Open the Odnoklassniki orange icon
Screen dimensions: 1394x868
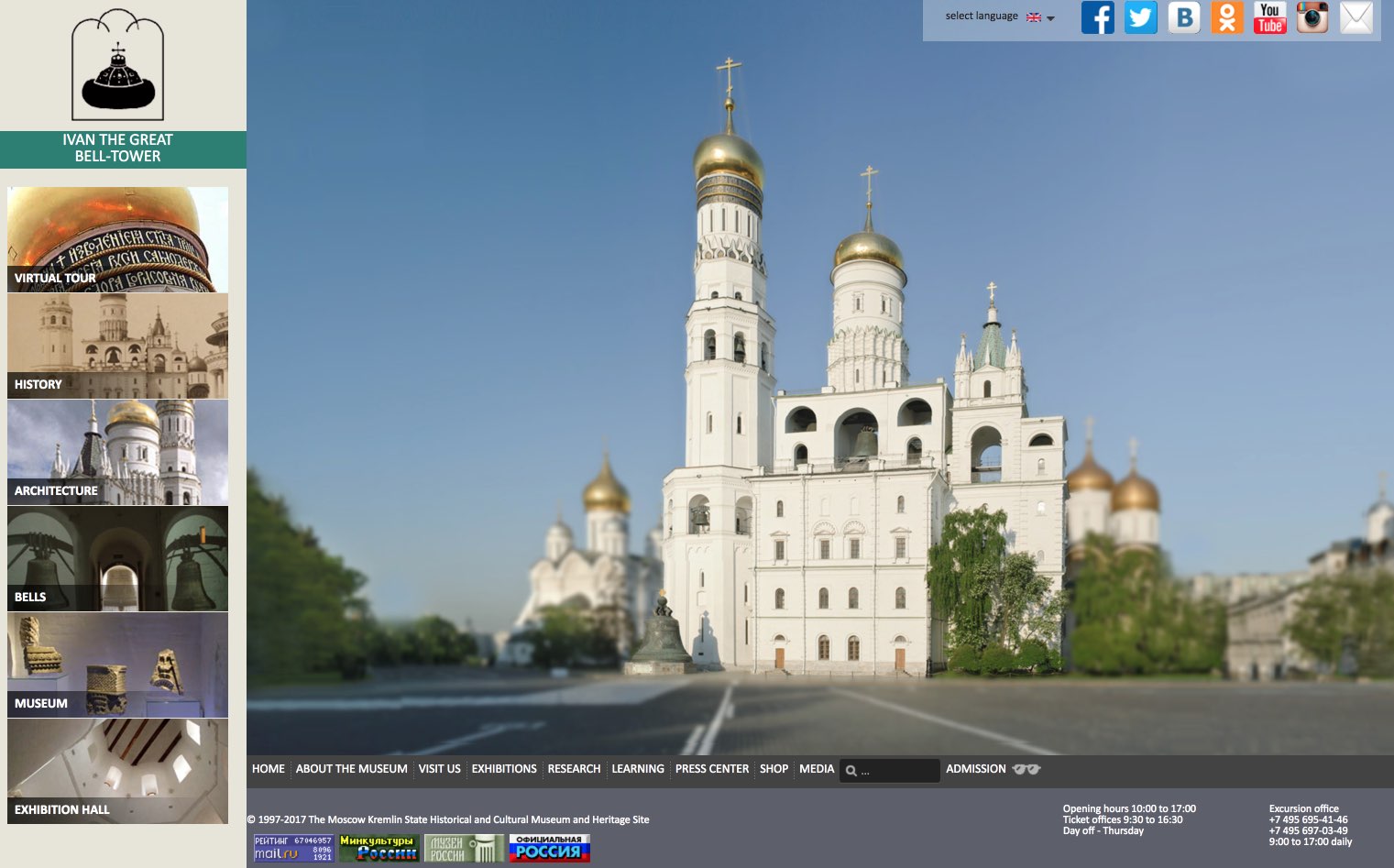1227,17
